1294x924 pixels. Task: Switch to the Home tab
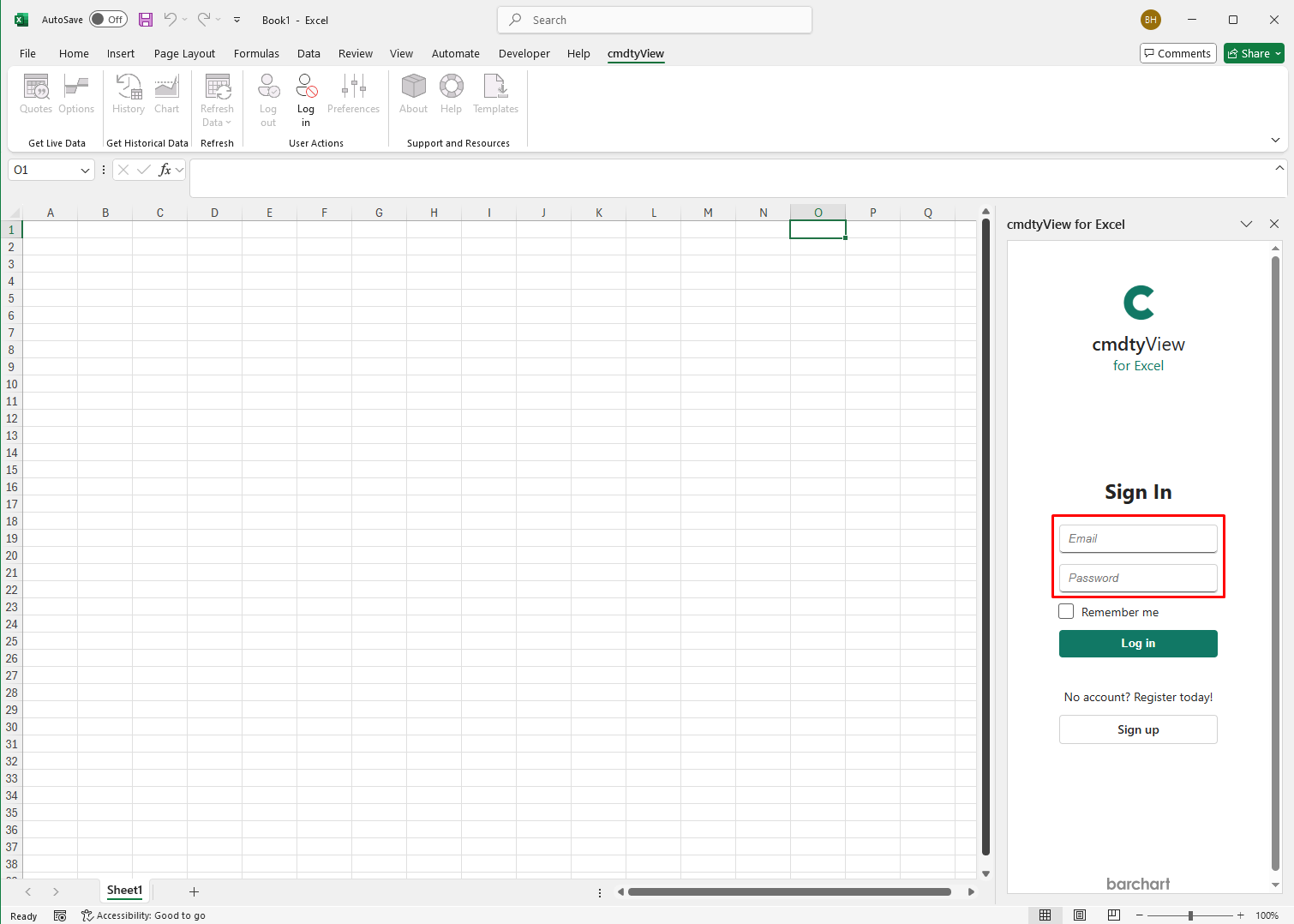pyautogui.click(x=74, y=53)
